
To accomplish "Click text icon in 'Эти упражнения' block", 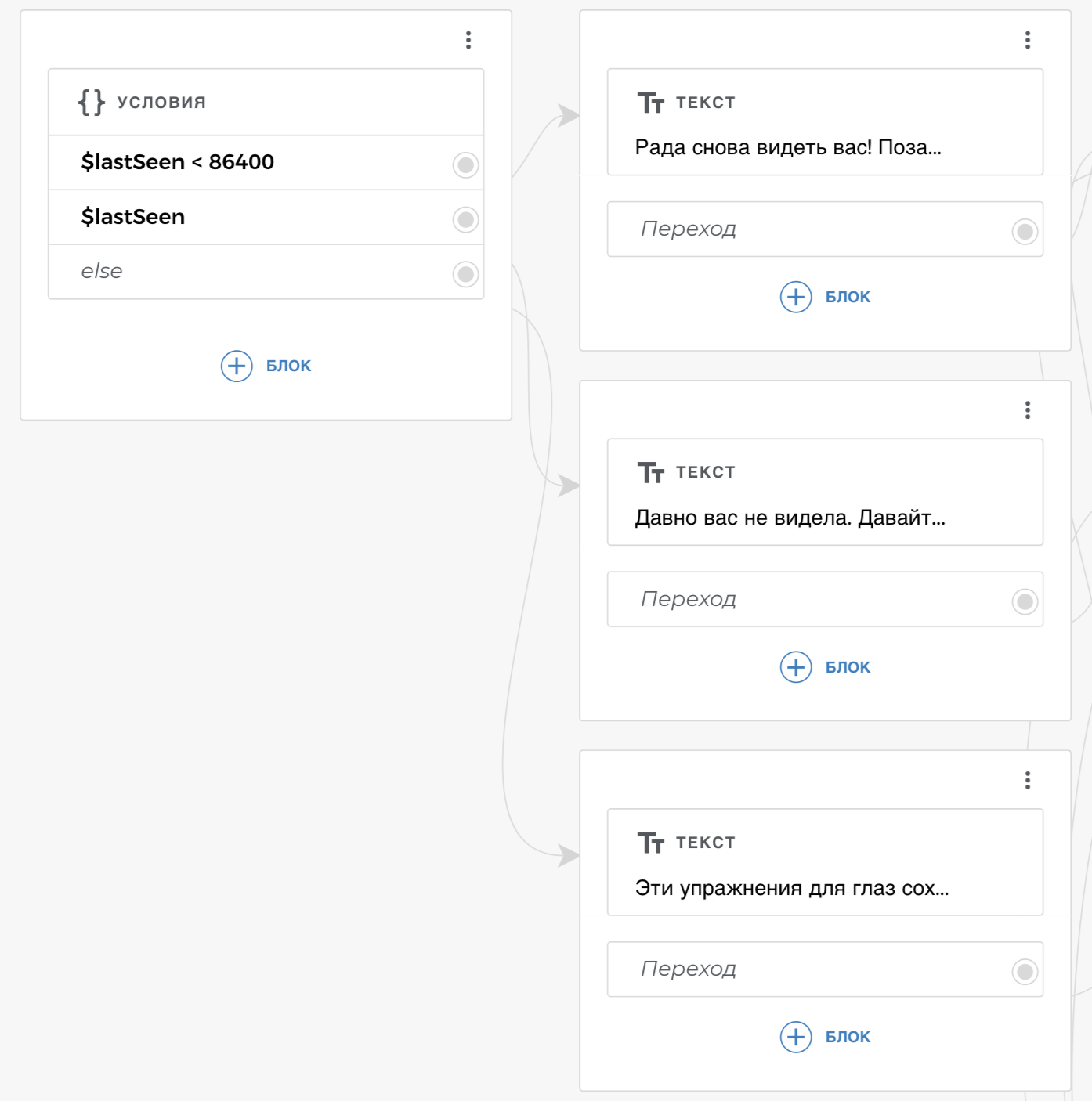I will pos(651,843).
